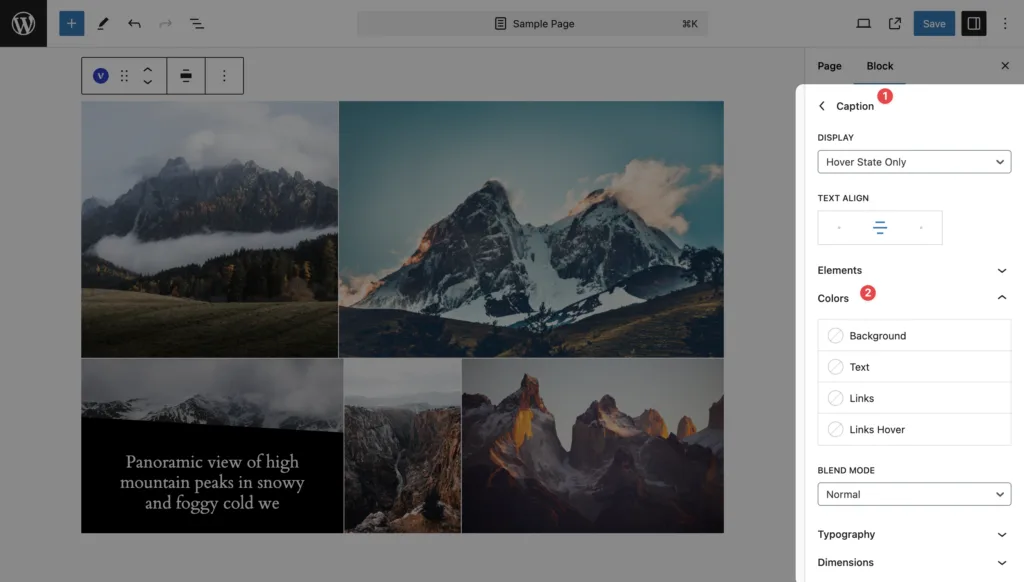The width and height of the screenshot is (1024, 582).
Task: Undo the last change
Action: (134, 24)
